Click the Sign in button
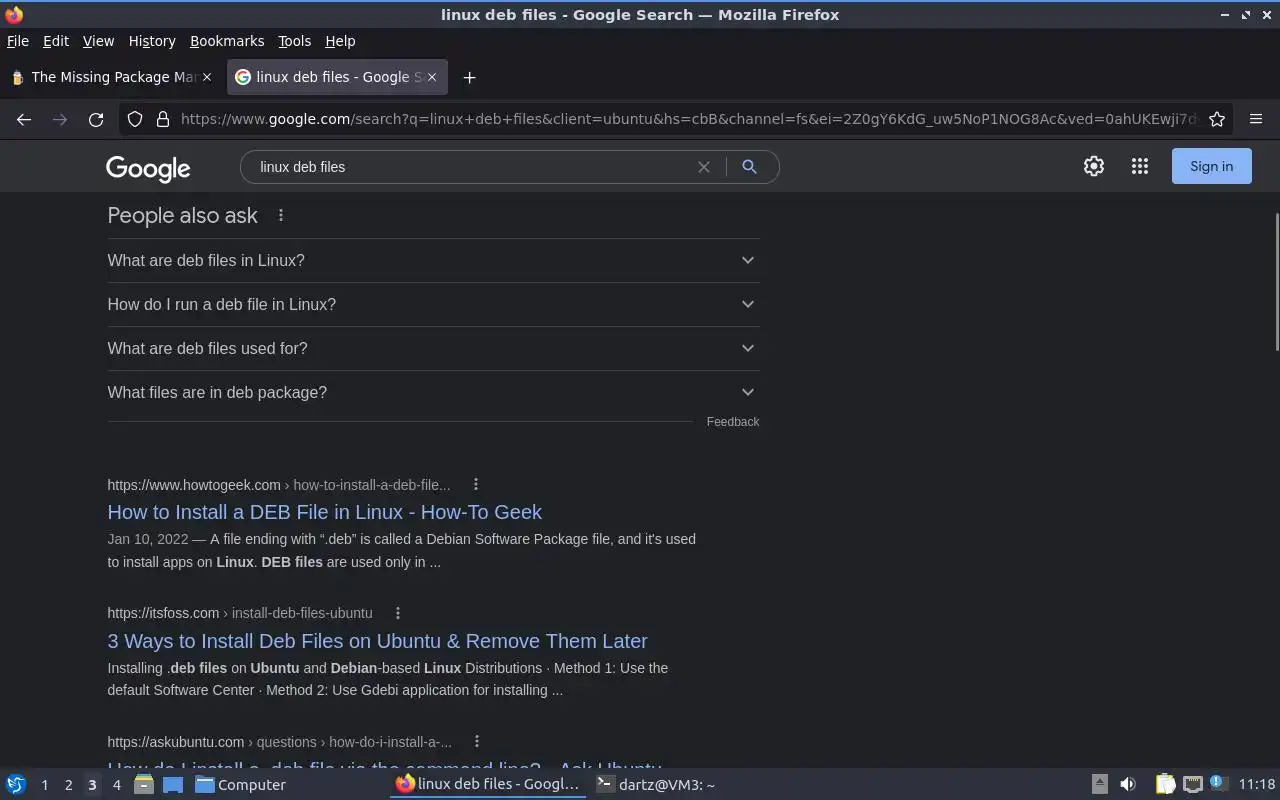Viewport: 1280px width, 800px height. (1211, 167)
